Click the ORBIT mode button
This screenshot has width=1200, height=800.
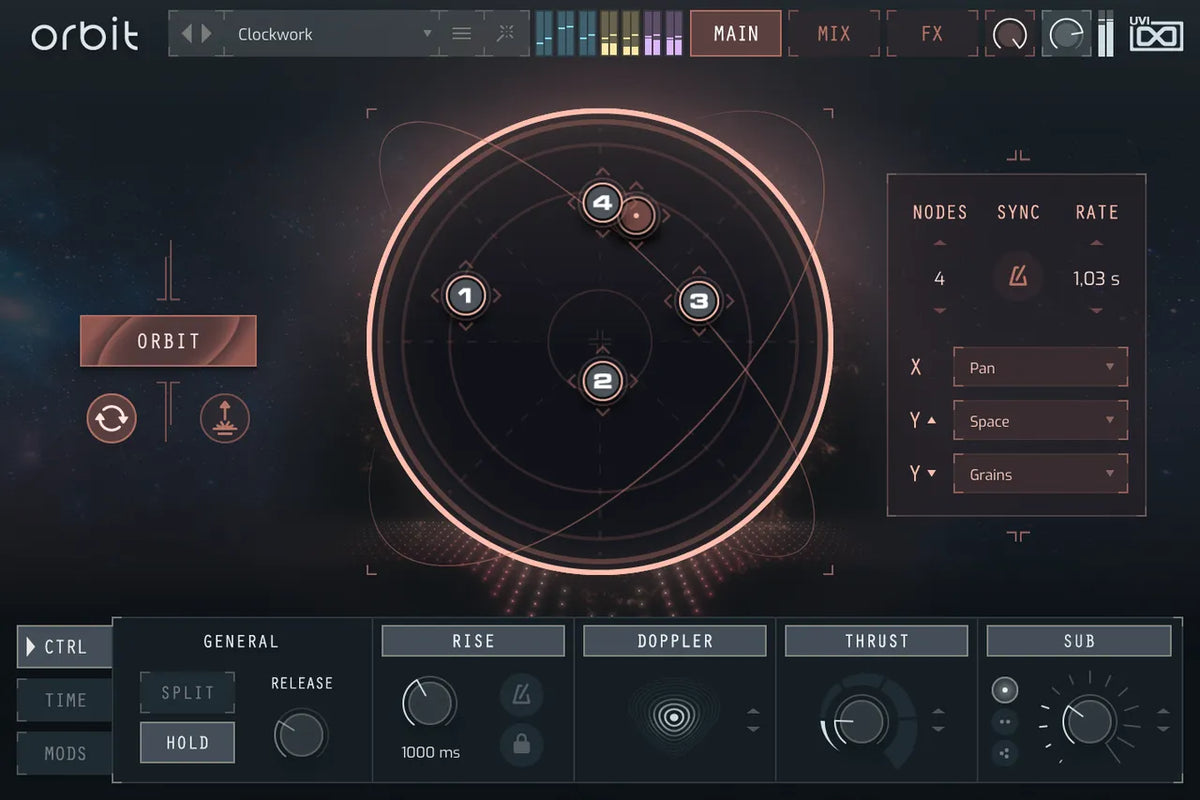(x=167, y=341)
